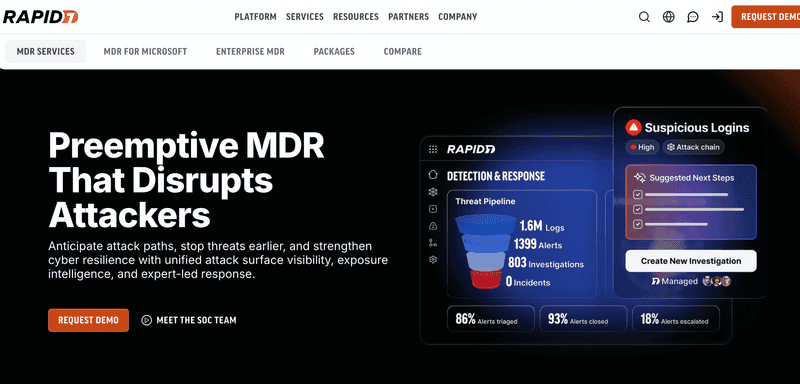The width and height of the screenshot is (800, 384).
Task: Click the branch nodes icon in dashboard sidebar
Action: [x=433, y=242]
